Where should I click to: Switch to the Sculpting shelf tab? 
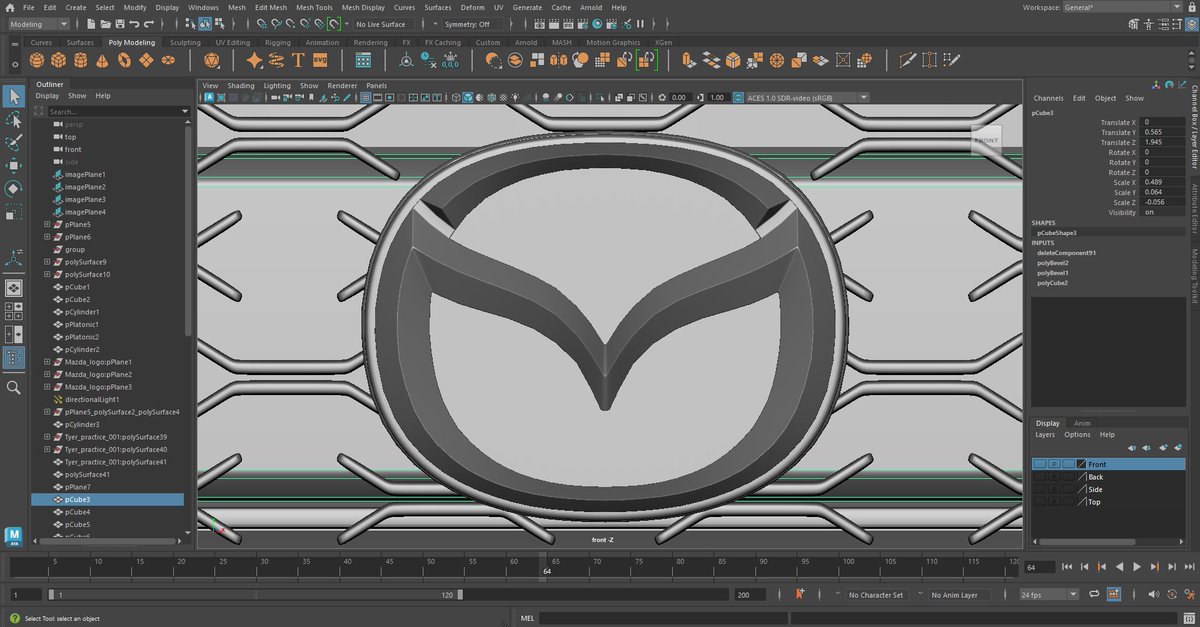185,42
